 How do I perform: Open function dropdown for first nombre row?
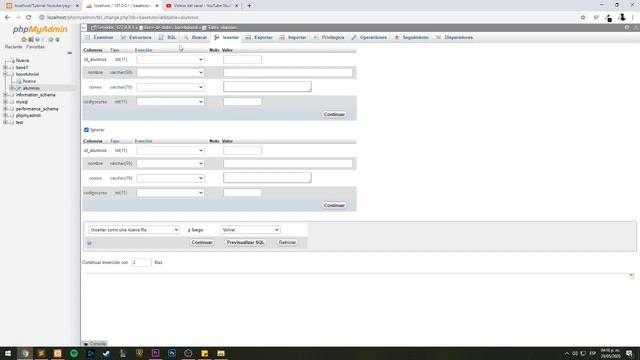tap(170, 73)
